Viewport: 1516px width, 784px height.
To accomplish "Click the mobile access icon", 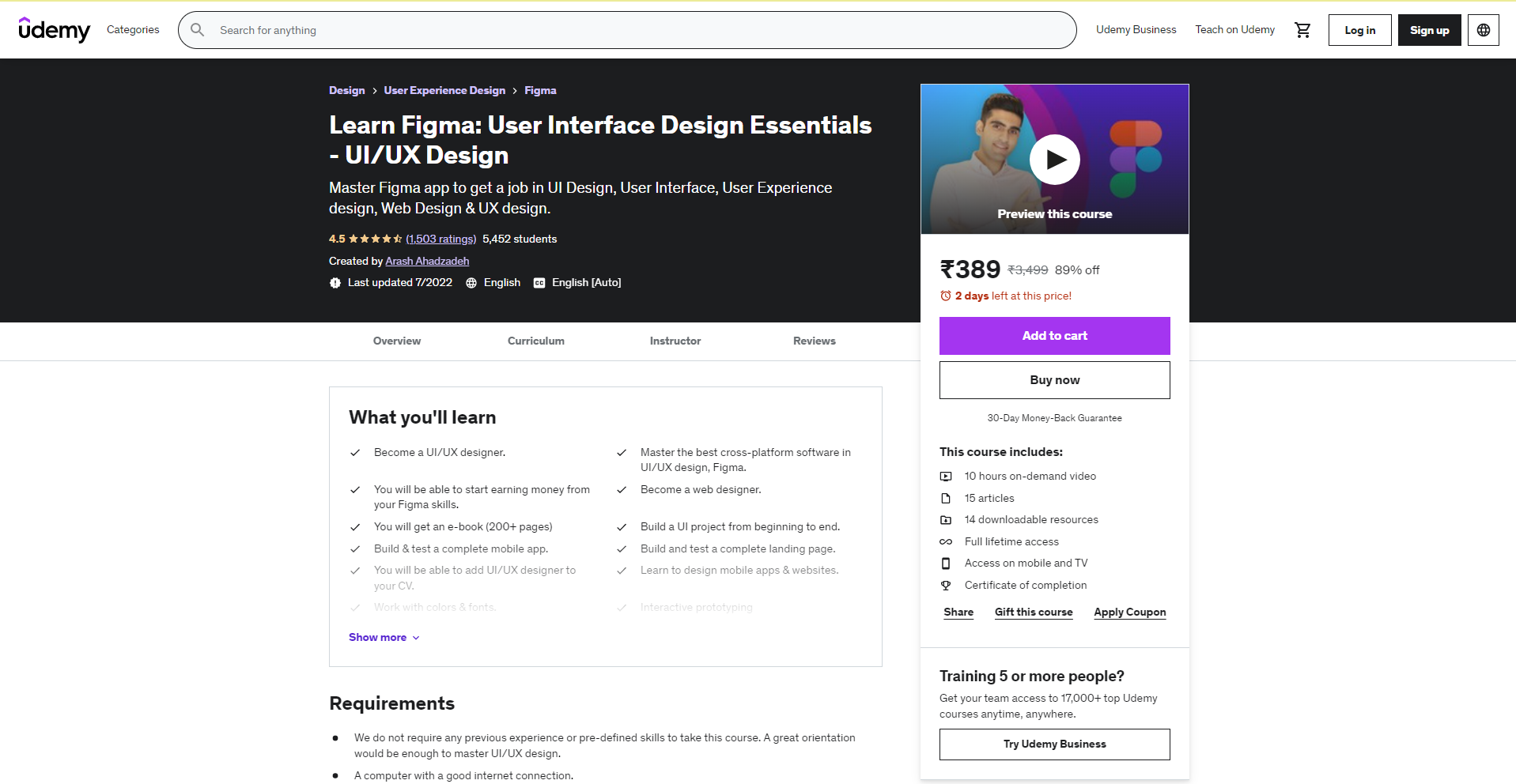I will coord(946,563).
